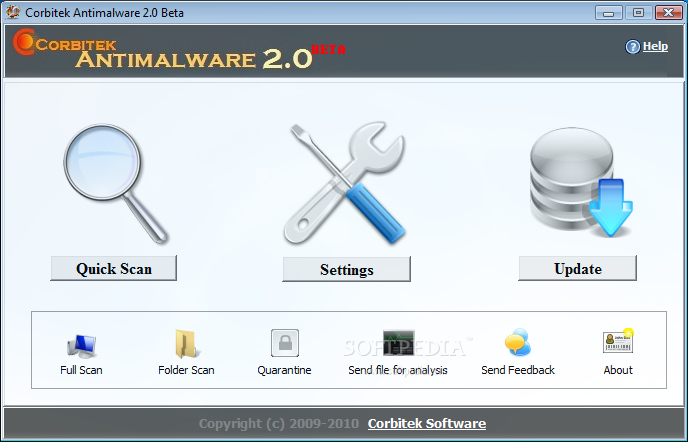Click the chat bubbles Send Feedback icon

tap(518, 342)
